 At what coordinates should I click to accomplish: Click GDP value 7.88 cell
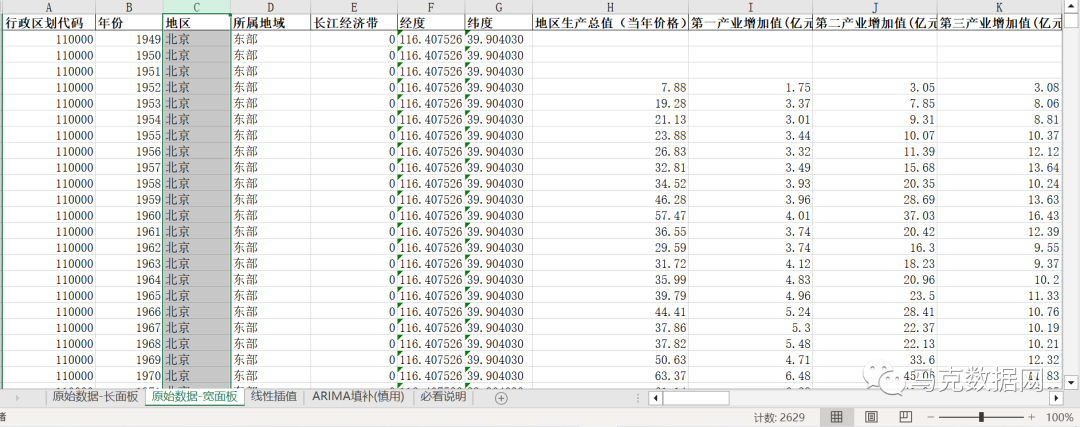tap(610, 87)
